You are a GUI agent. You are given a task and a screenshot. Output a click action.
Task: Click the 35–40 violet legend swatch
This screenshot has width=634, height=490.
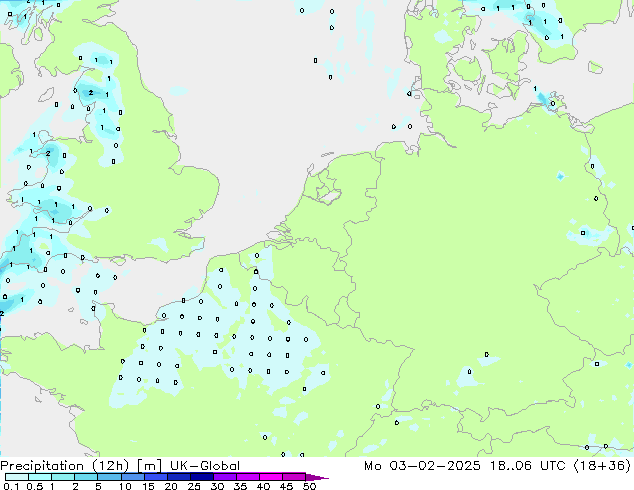248,477
